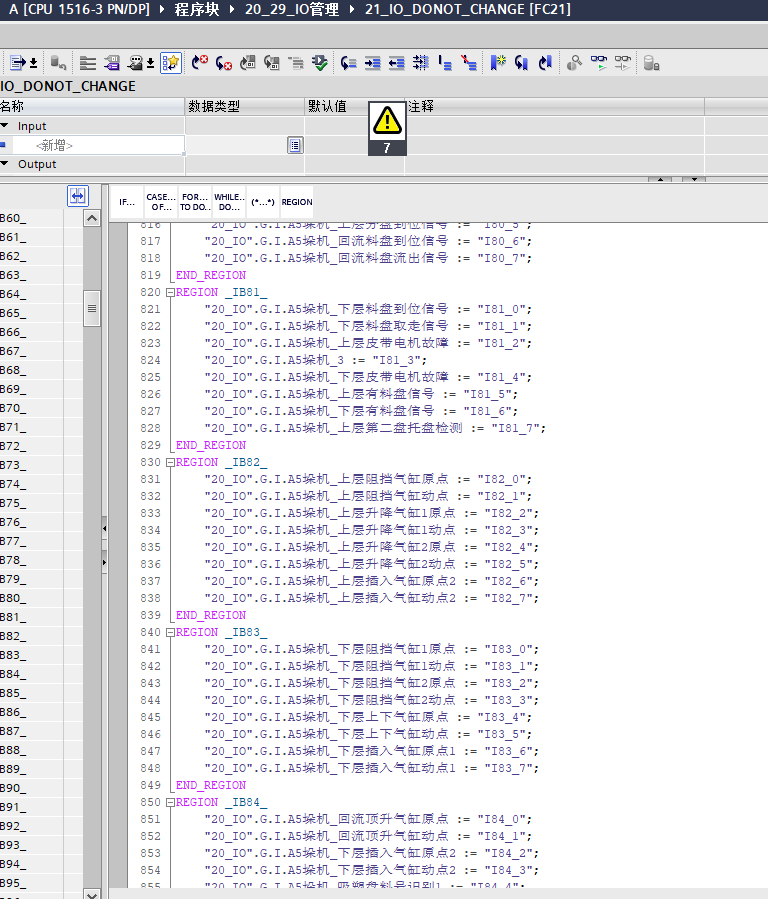
Task: Click the 数据类型 column header
Action: click(245, 106)
